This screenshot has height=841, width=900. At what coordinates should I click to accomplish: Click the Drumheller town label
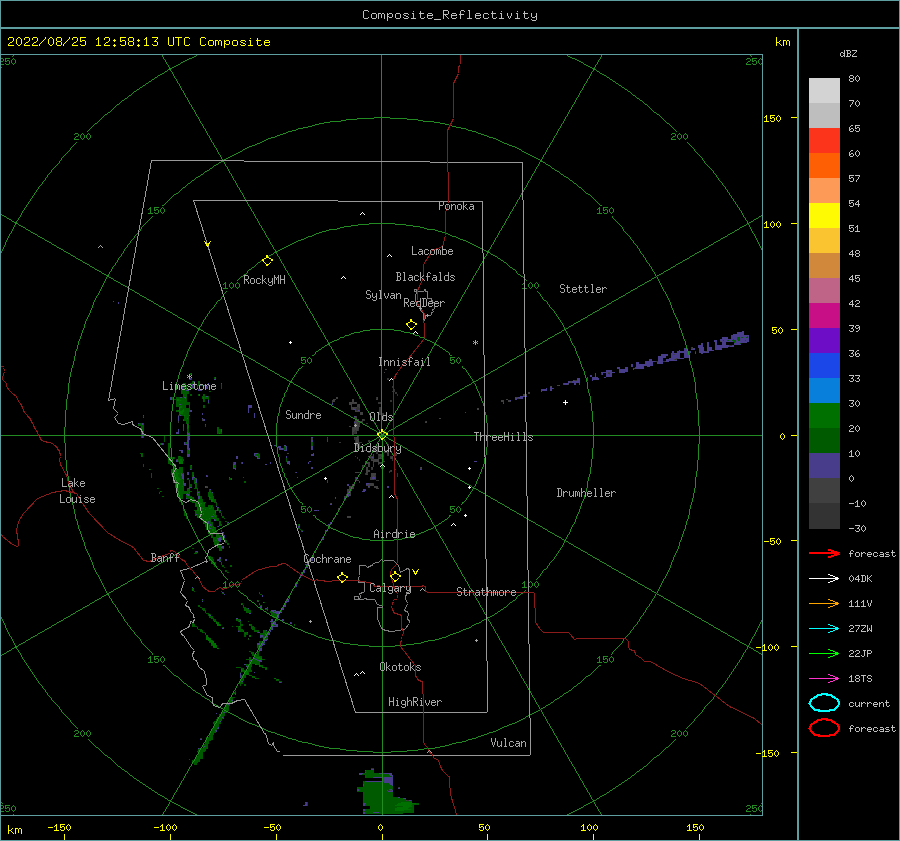[x=586, y=493]
